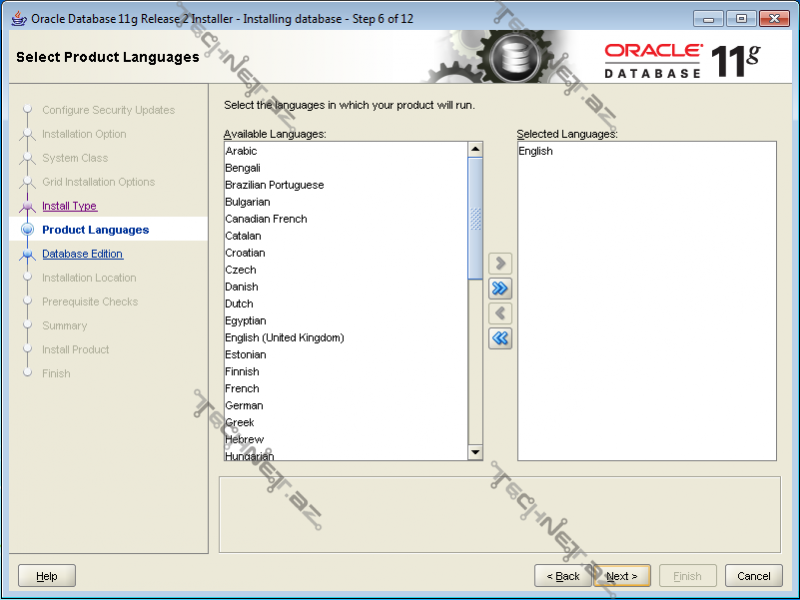Click the Available Languages scrollbar thumb
Viewport: 800px width, 600px height.
(x=475, y=218)
